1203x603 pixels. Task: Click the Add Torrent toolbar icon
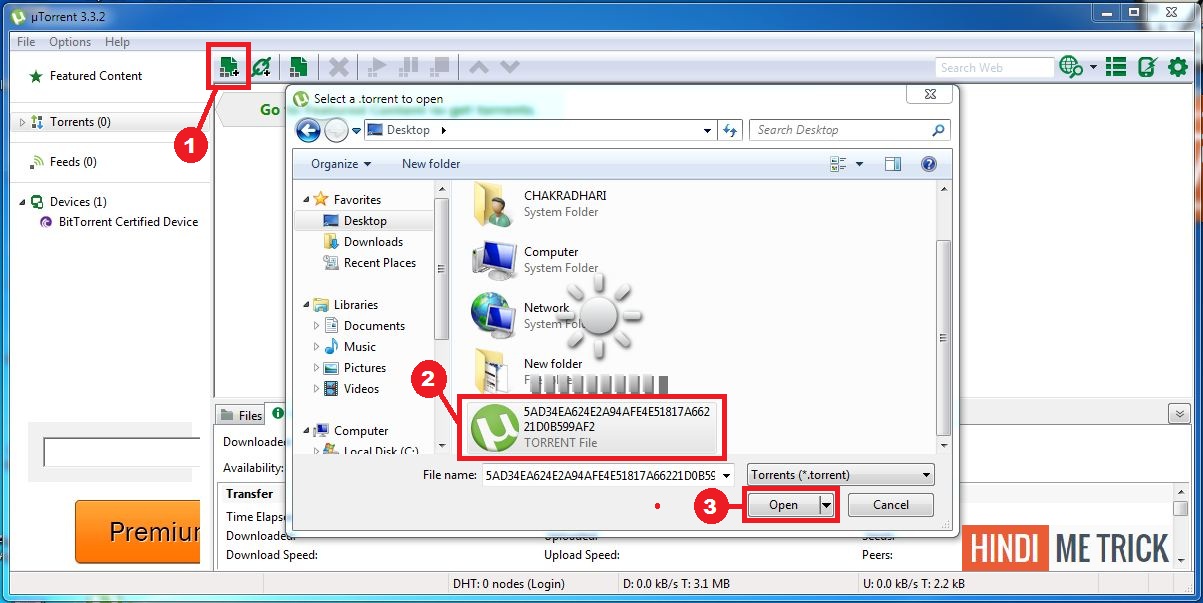coord(229,67)
